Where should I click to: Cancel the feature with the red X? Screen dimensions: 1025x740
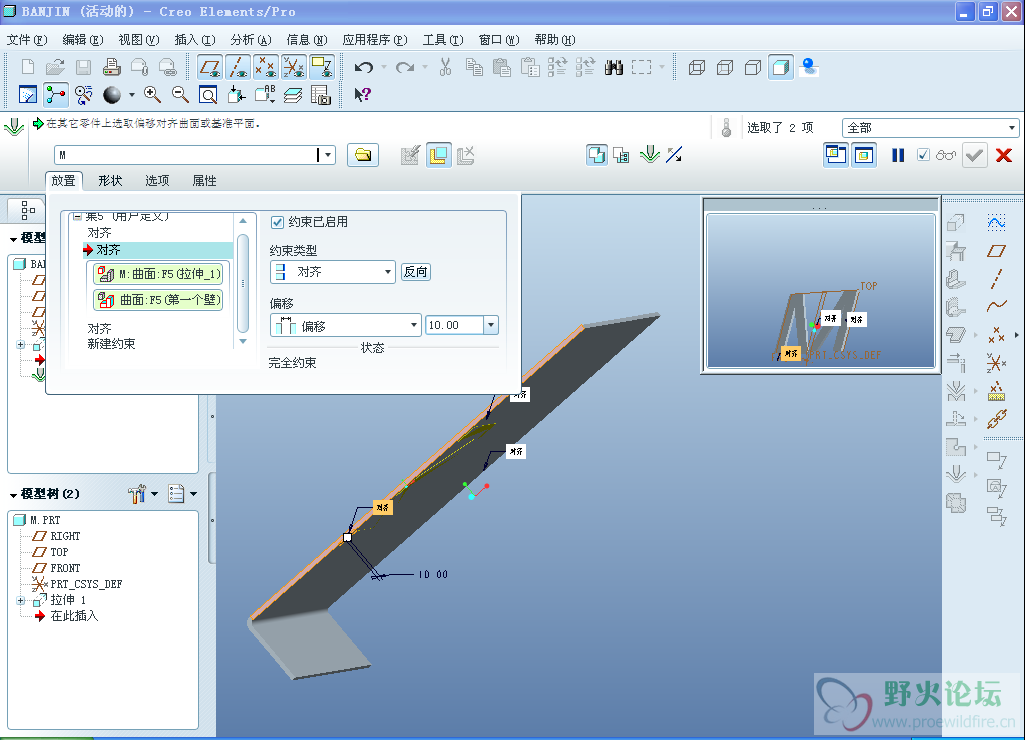(1003, 155)
